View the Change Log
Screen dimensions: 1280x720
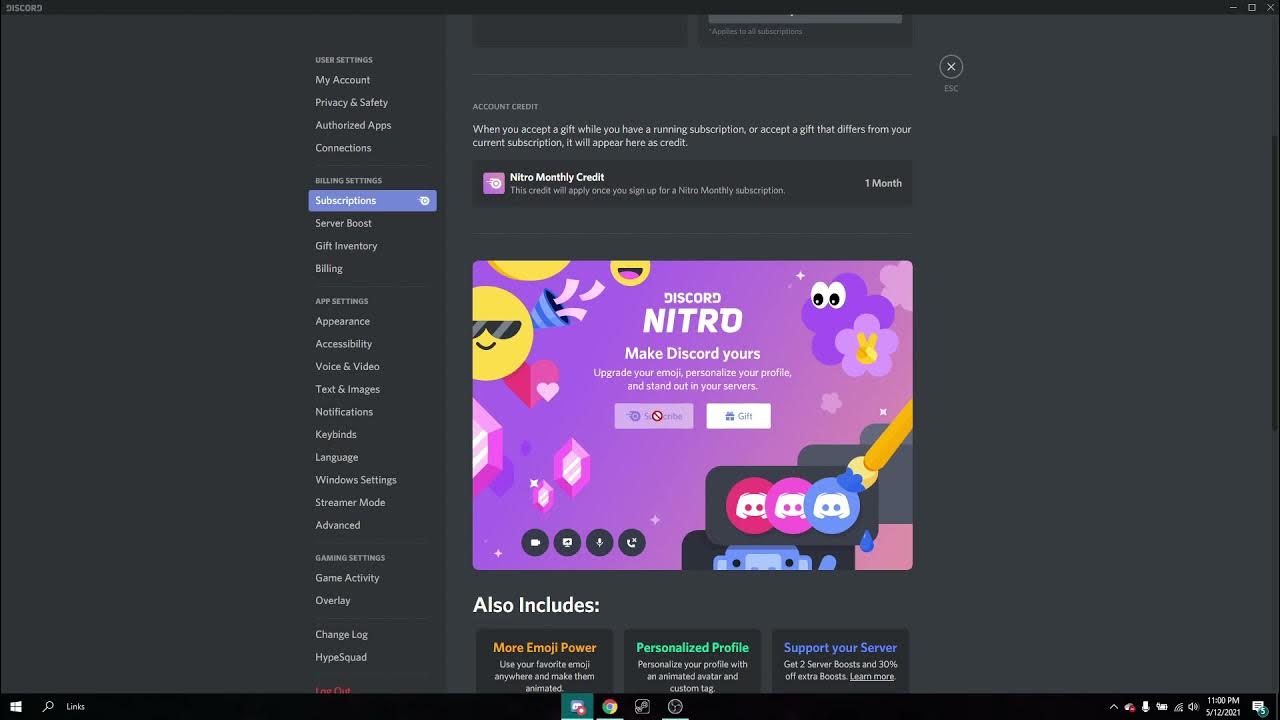341,634
